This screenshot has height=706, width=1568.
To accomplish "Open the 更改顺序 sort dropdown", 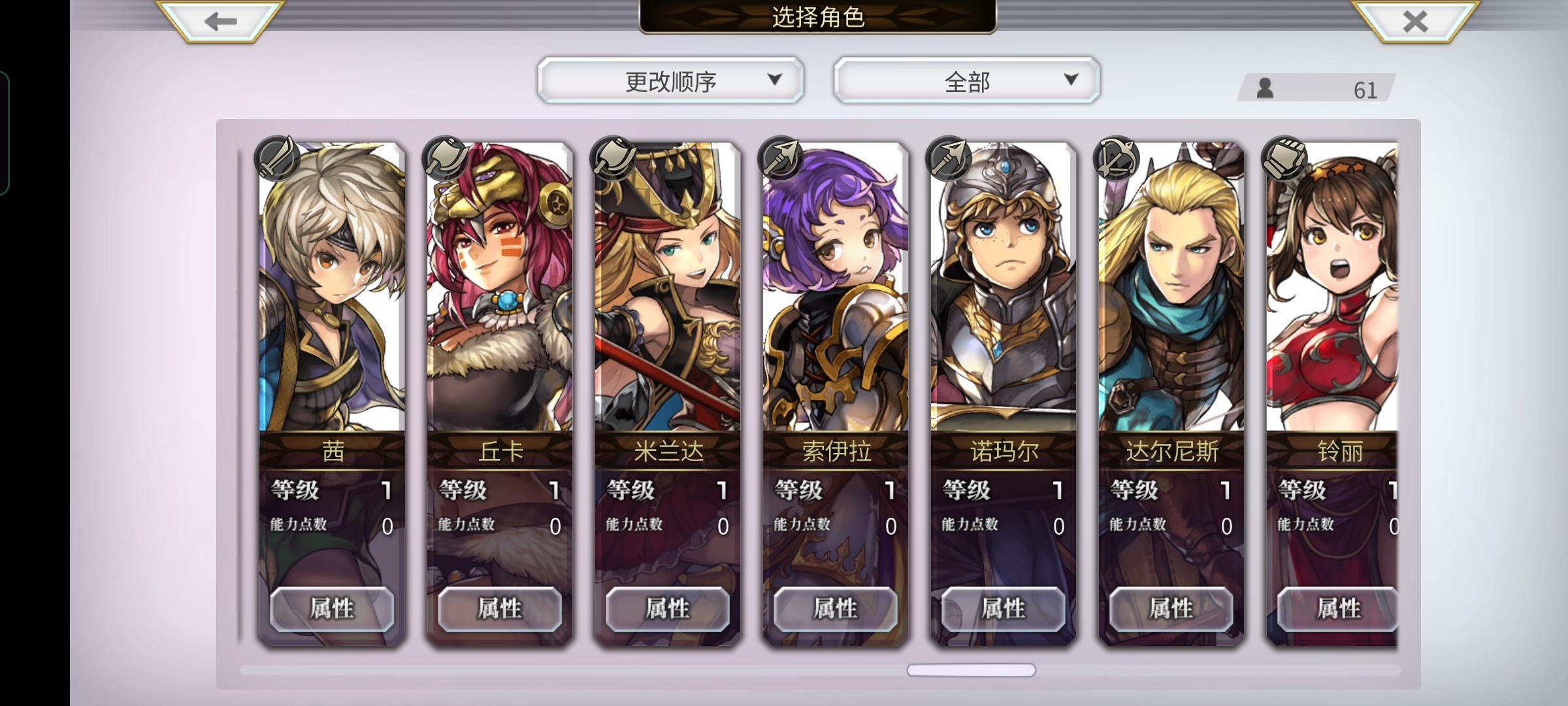I will [671, 80].
